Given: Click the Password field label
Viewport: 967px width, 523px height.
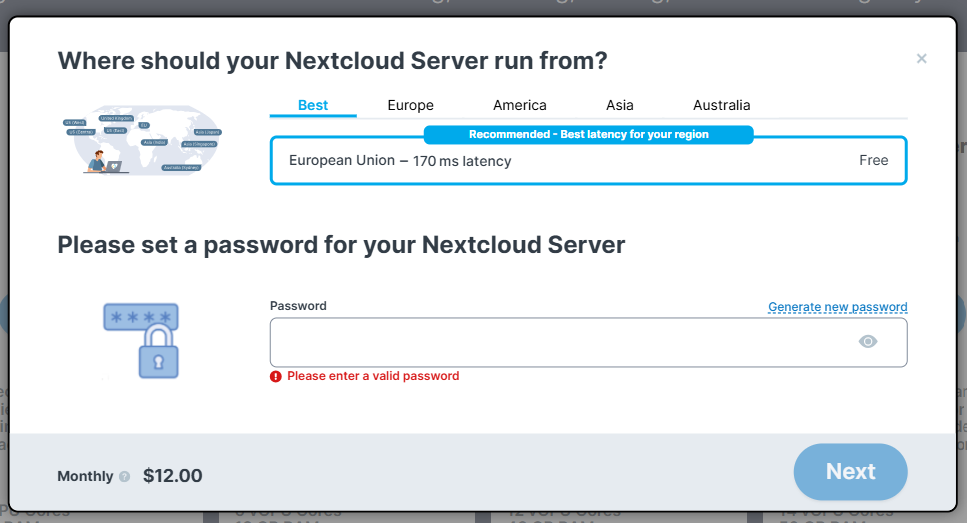Looking at the screenshot, I should (298, 306).
